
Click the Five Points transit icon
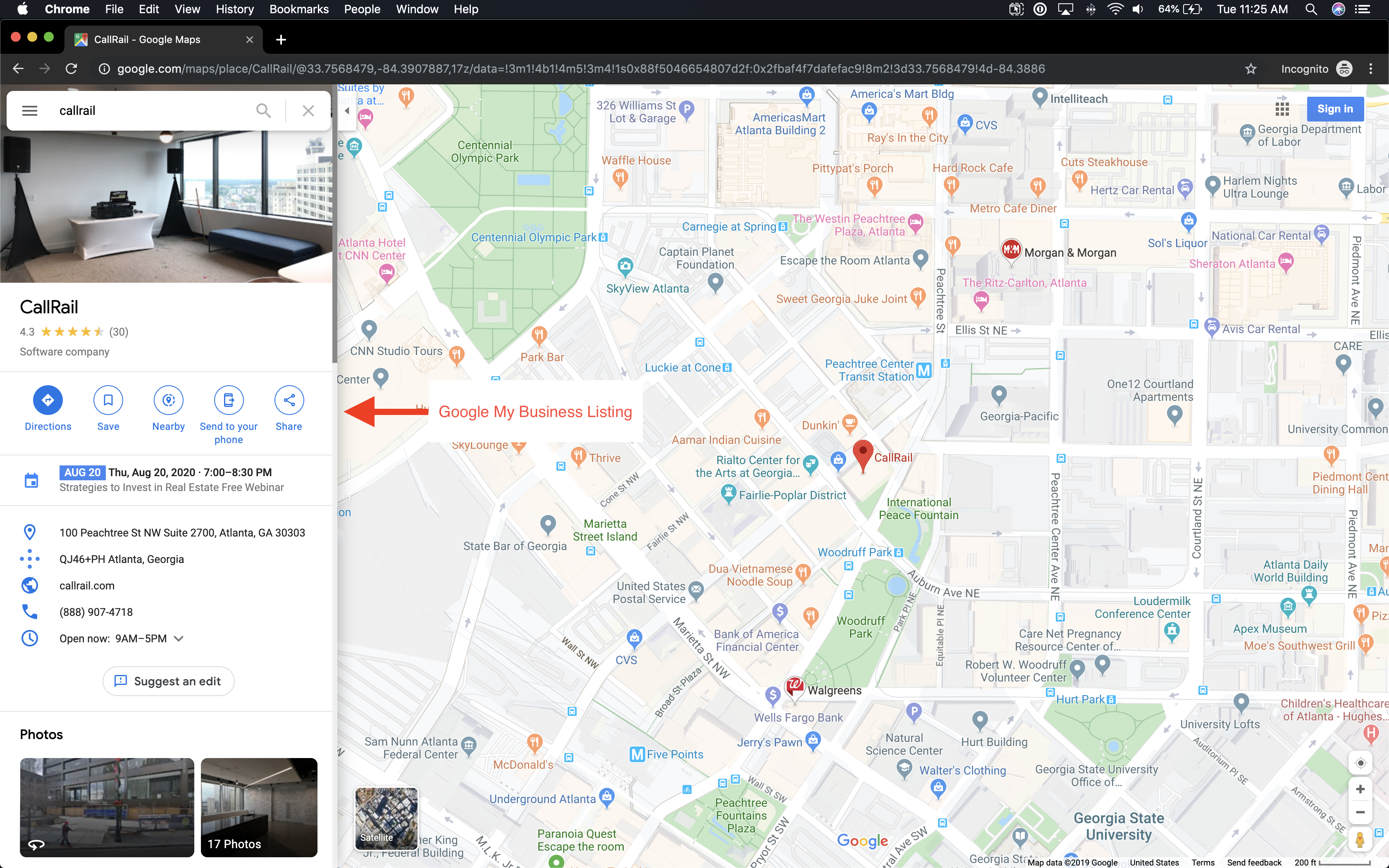tap(637, 754)
